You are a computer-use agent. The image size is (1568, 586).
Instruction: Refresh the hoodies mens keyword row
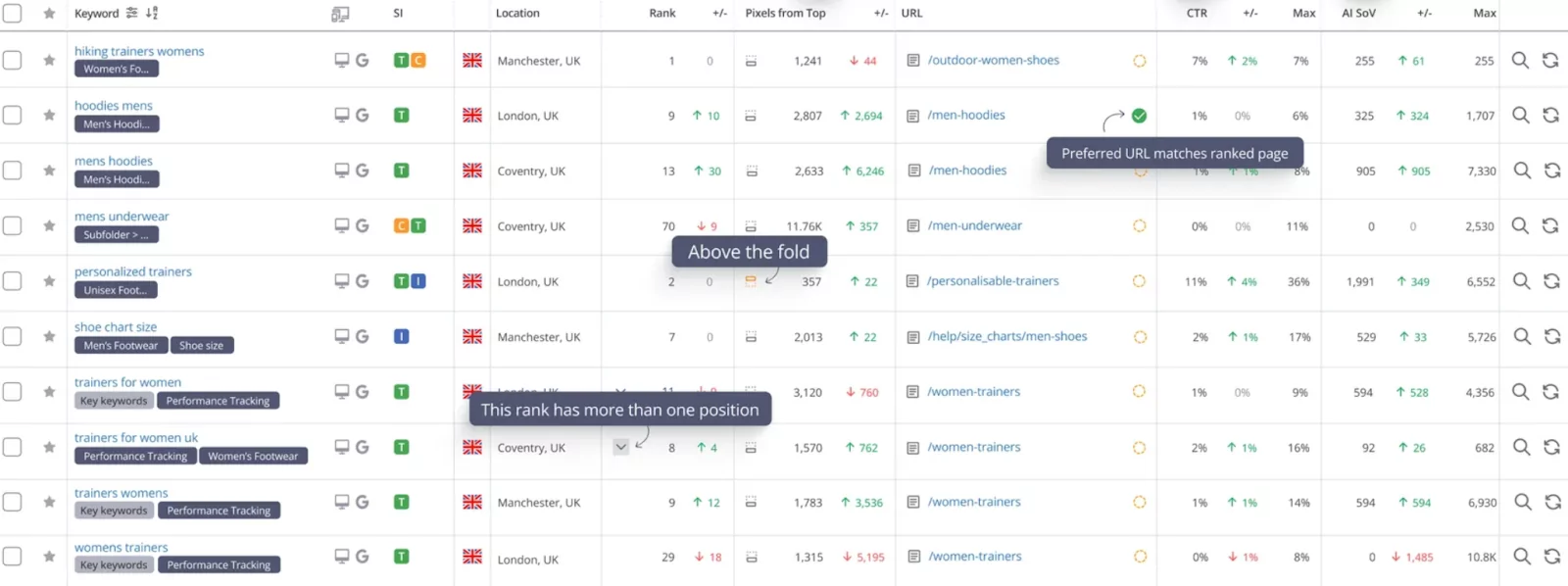(1550, 115)
